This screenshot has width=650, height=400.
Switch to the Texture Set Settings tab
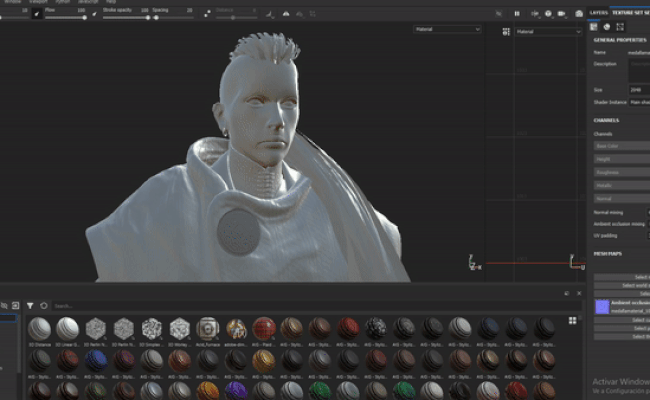(x=631, y=13)
